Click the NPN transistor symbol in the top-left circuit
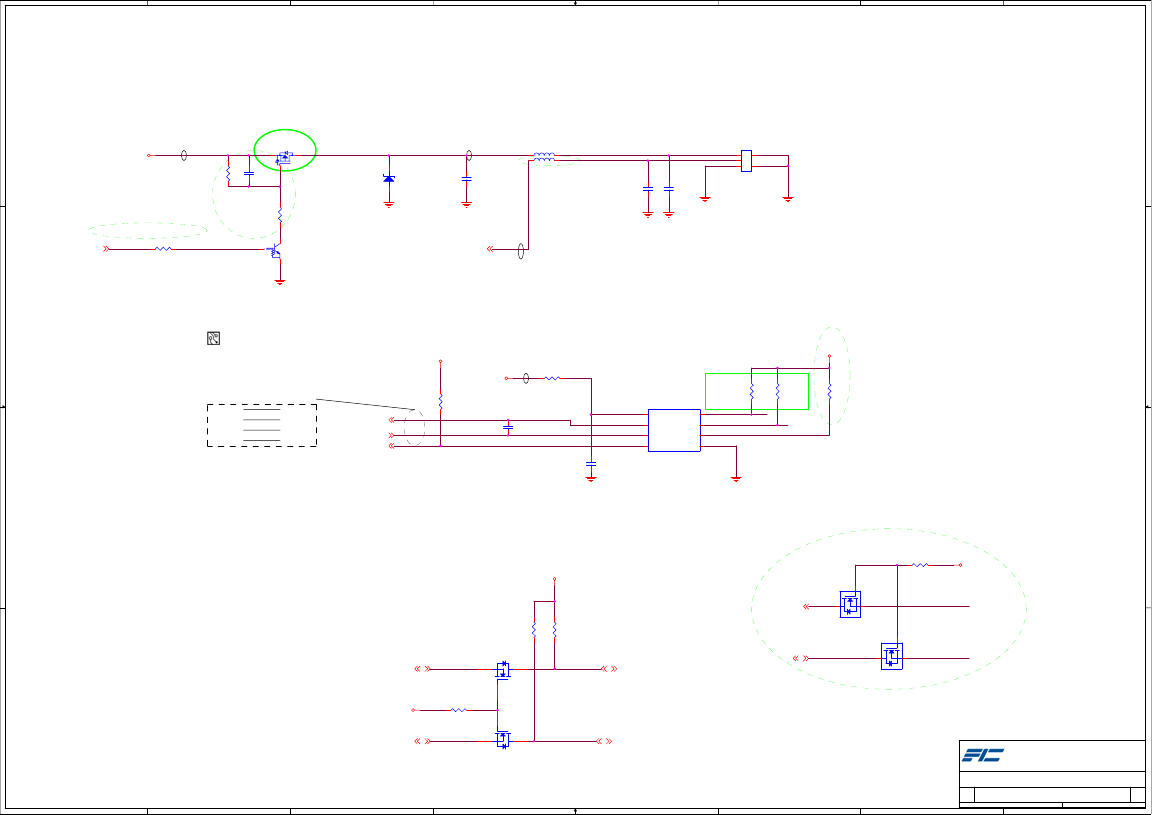The height and width of the screenshot is (815, 1152). tap(274, 251)
